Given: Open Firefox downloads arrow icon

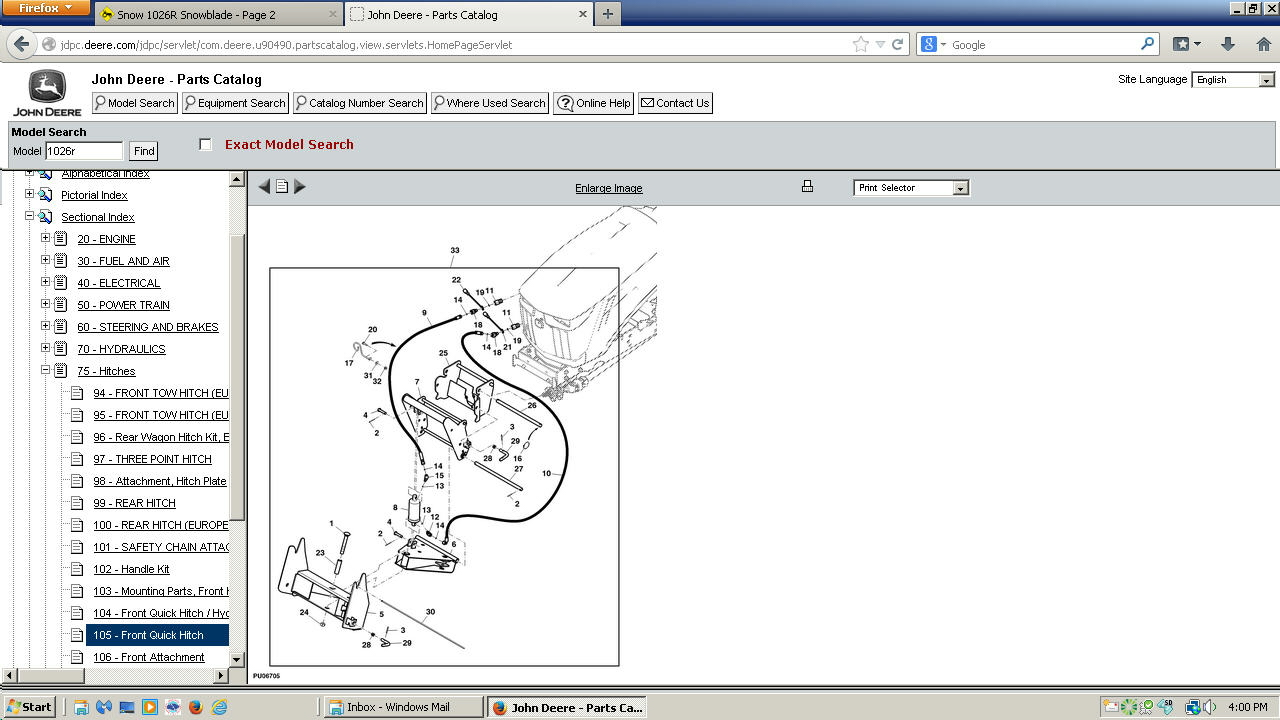Looking at the screenshot, I should tap(1228, 44).
